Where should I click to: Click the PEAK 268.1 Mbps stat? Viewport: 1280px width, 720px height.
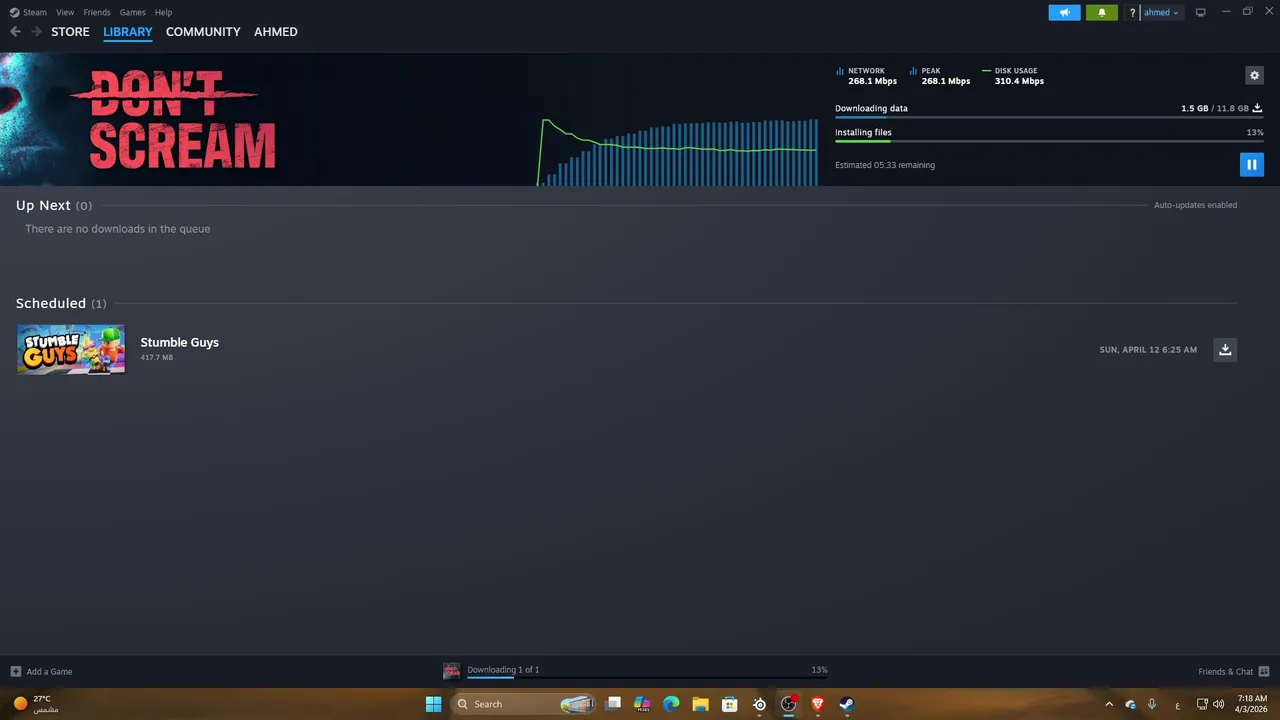940,76
